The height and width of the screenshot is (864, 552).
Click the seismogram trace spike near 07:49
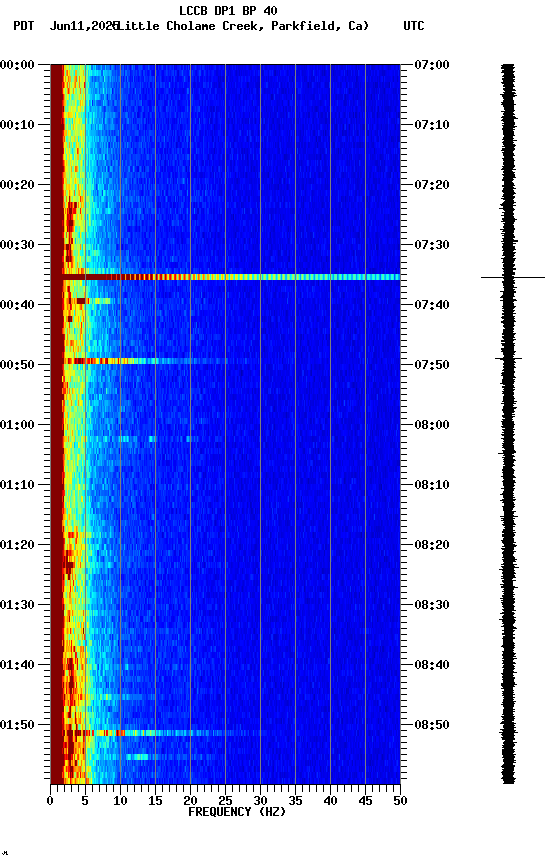coord(508,359)
